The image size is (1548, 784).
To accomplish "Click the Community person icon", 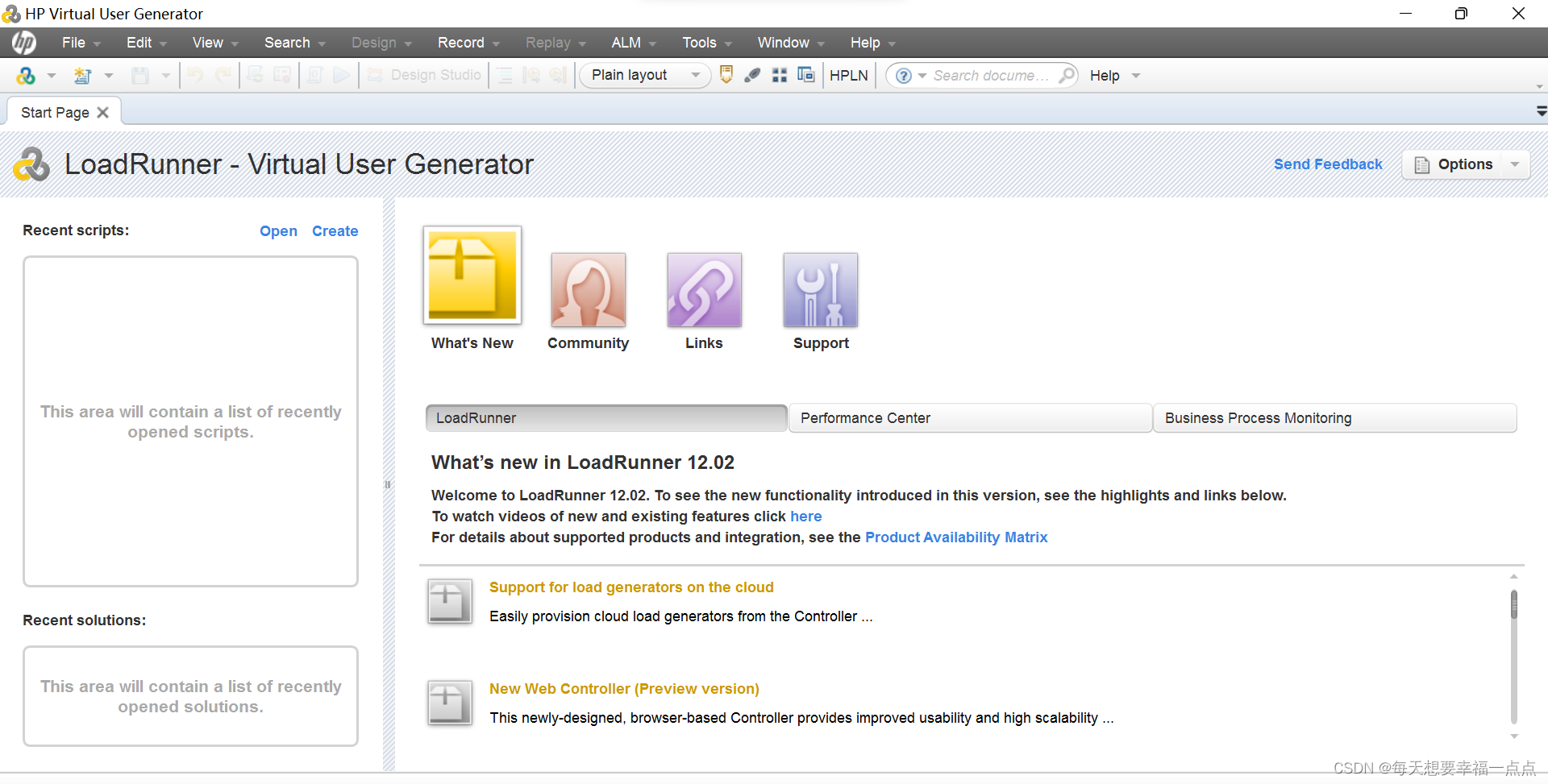I will point(589,290).
